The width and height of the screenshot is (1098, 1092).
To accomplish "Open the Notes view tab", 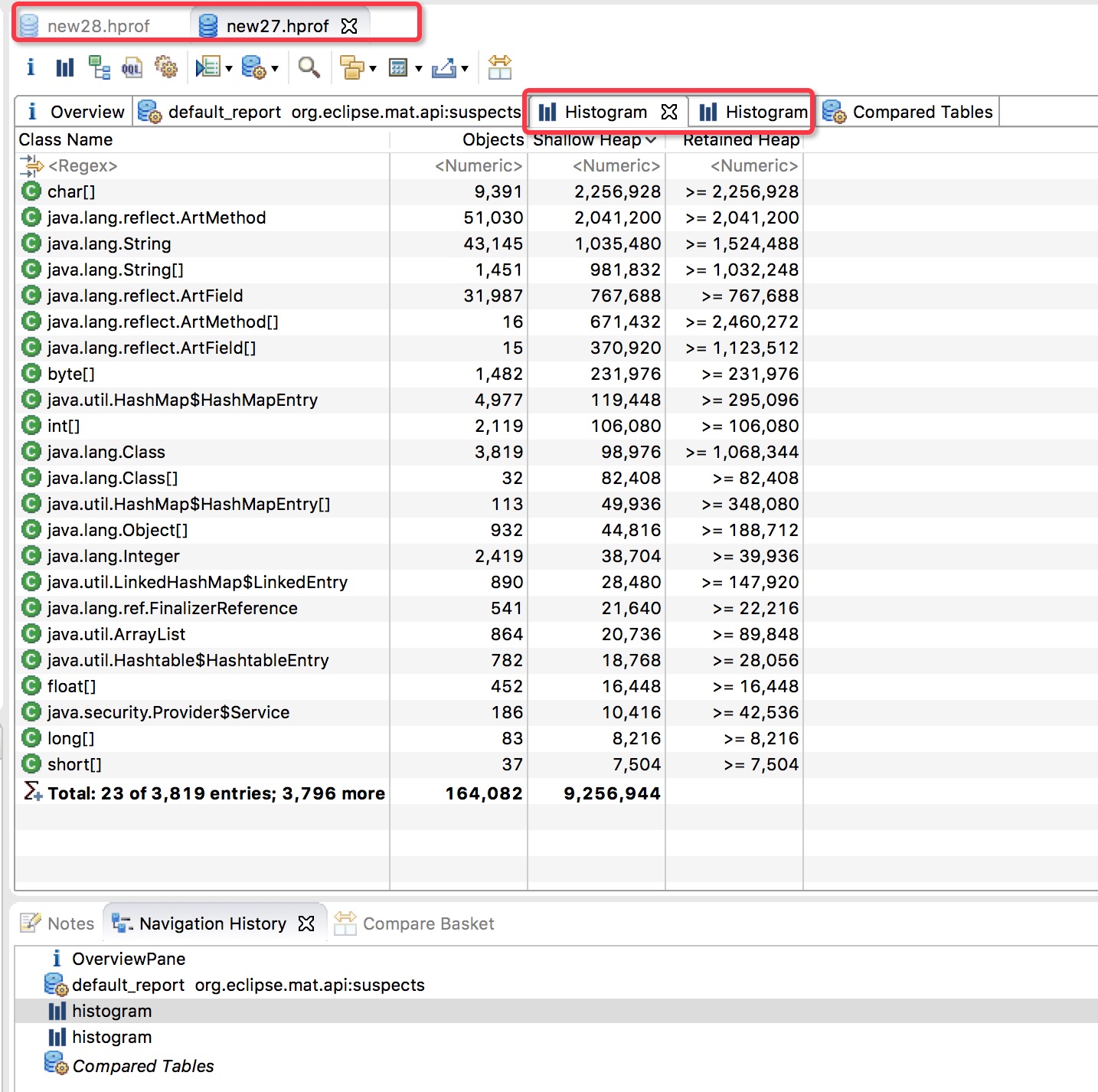I will pos(57,924).
